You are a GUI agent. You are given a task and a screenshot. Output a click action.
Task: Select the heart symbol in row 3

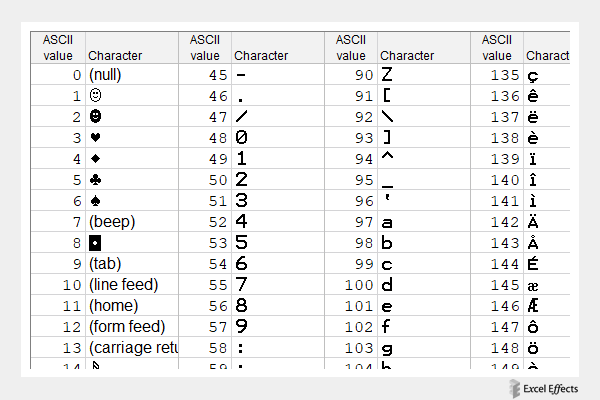[95, 138]
